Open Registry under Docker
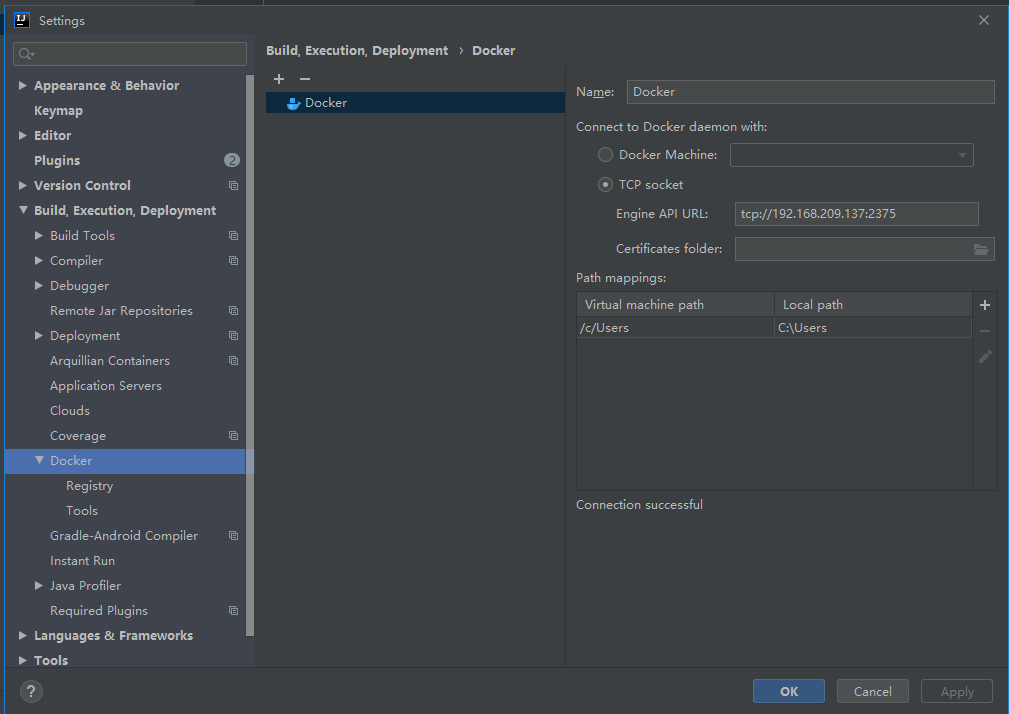The image size is (1009, 714). click(89, 486)
